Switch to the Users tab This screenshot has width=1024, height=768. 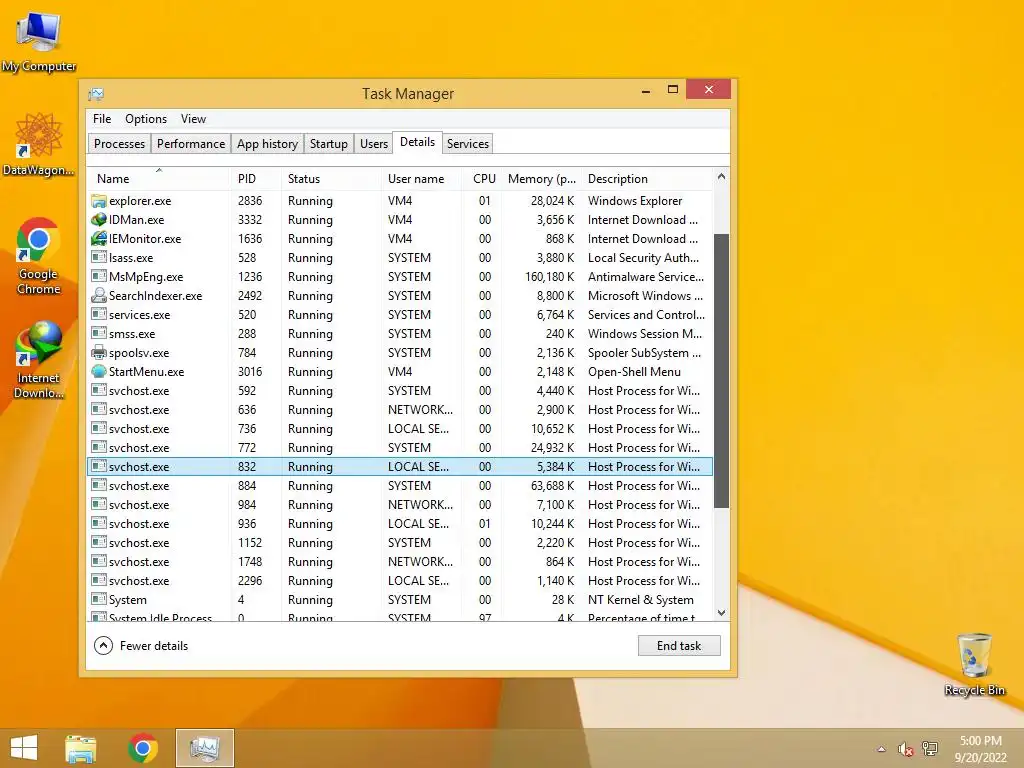coord(374,144)
